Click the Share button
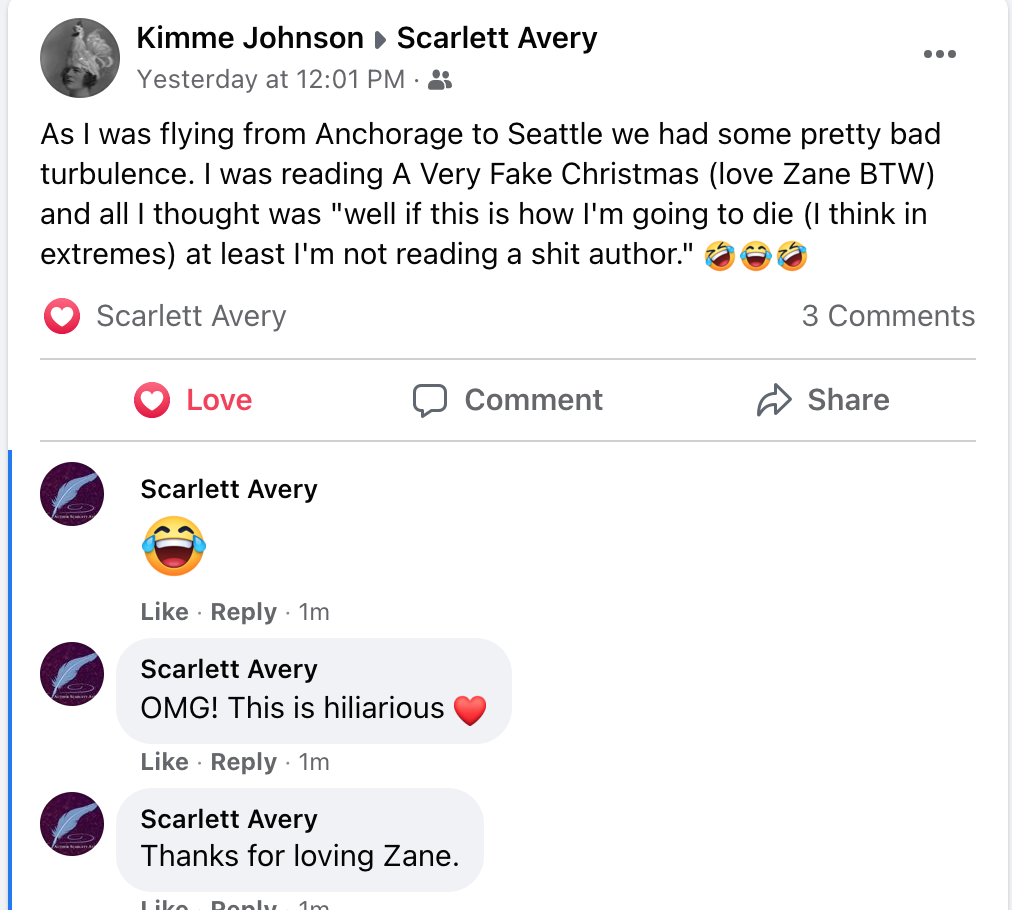1012x910 pixels. [x=823, y=400]
